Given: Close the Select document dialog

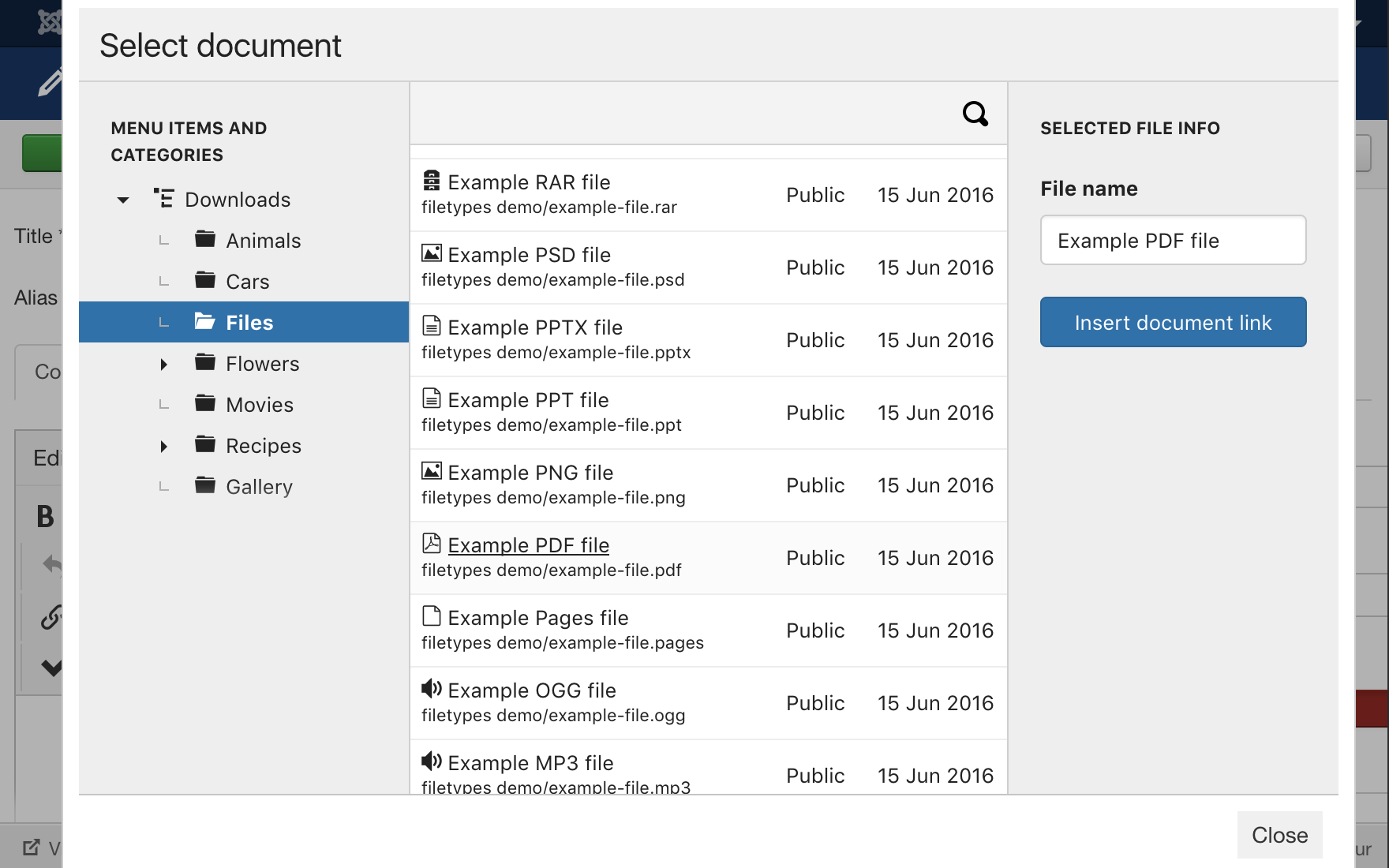Looking at the screenshot, I should [1279, 835].
